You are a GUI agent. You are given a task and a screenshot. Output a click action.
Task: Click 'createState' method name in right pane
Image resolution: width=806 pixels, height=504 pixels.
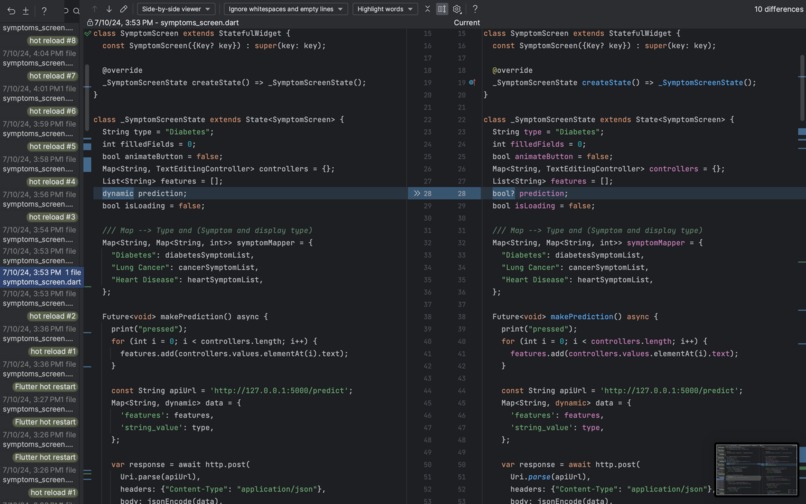coord(606,83)
